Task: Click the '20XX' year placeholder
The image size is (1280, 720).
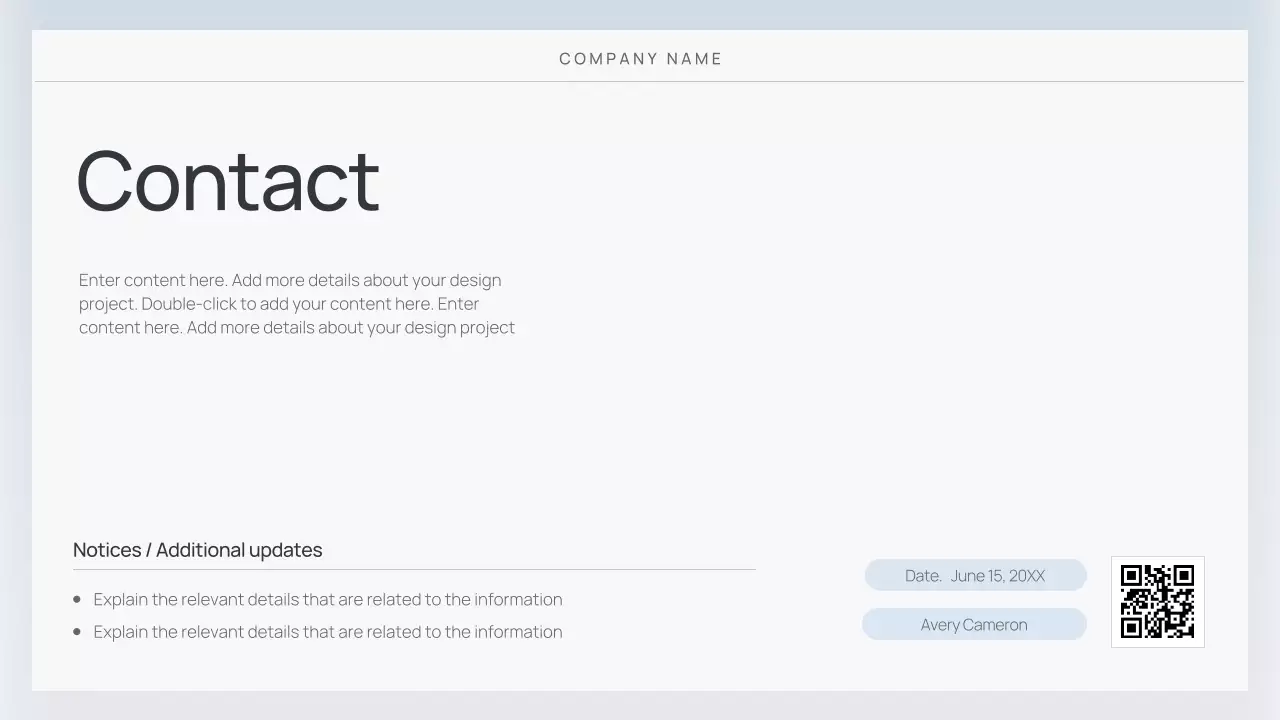Action: [1027, 576]
